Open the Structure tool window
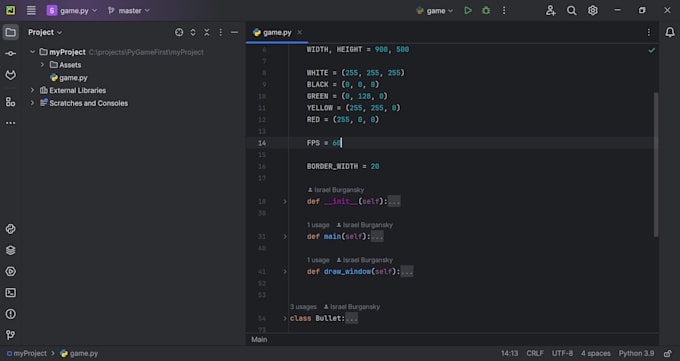The width and height of the screenshot is (680, 361). coord(10,102)
